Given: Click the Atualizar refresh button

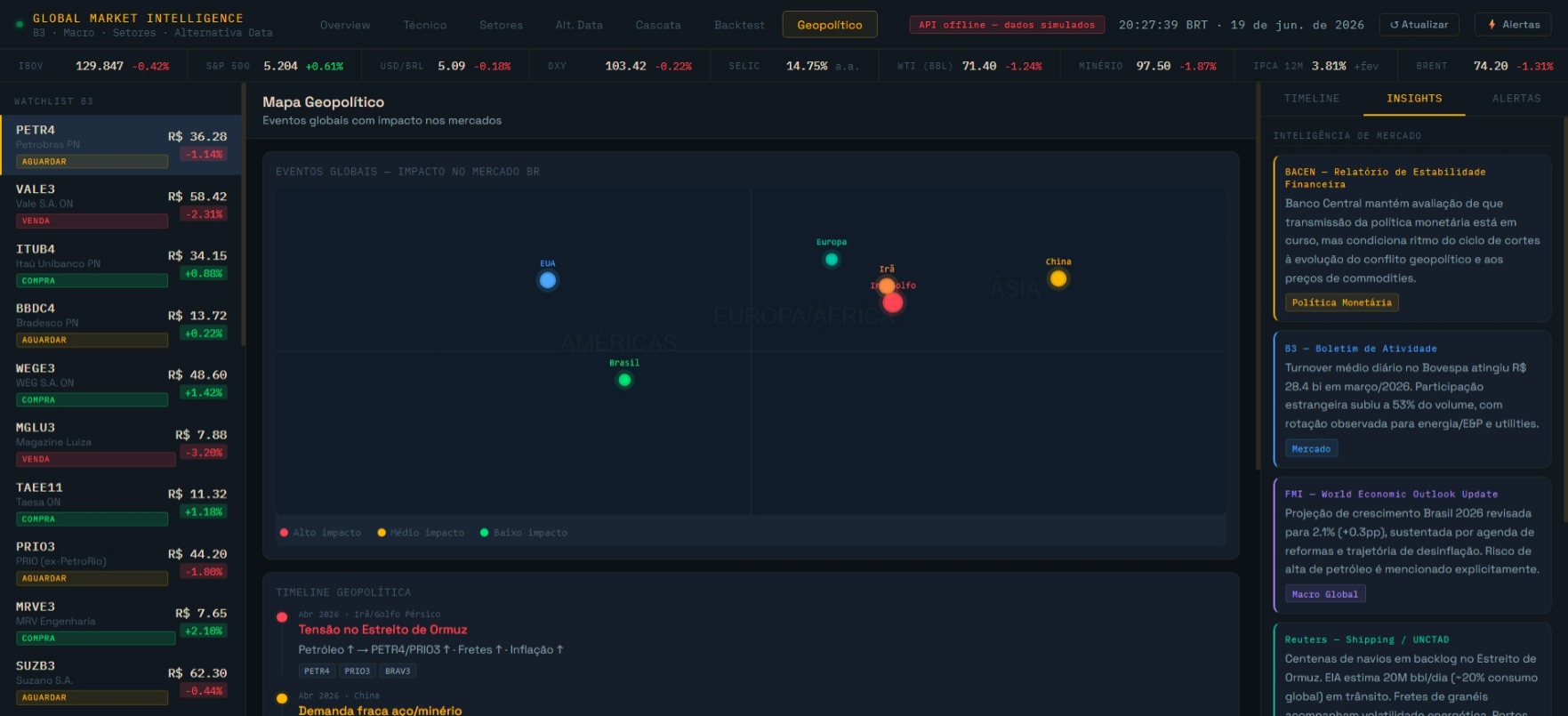Looking at the screenshot, I should [x=1419, y=25].
